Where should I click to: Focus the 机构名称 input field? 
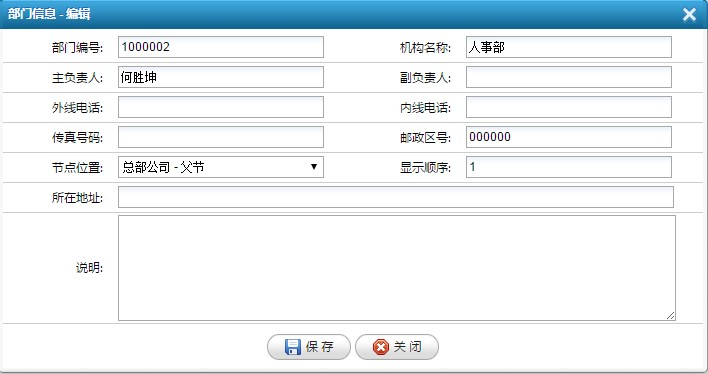569,47
